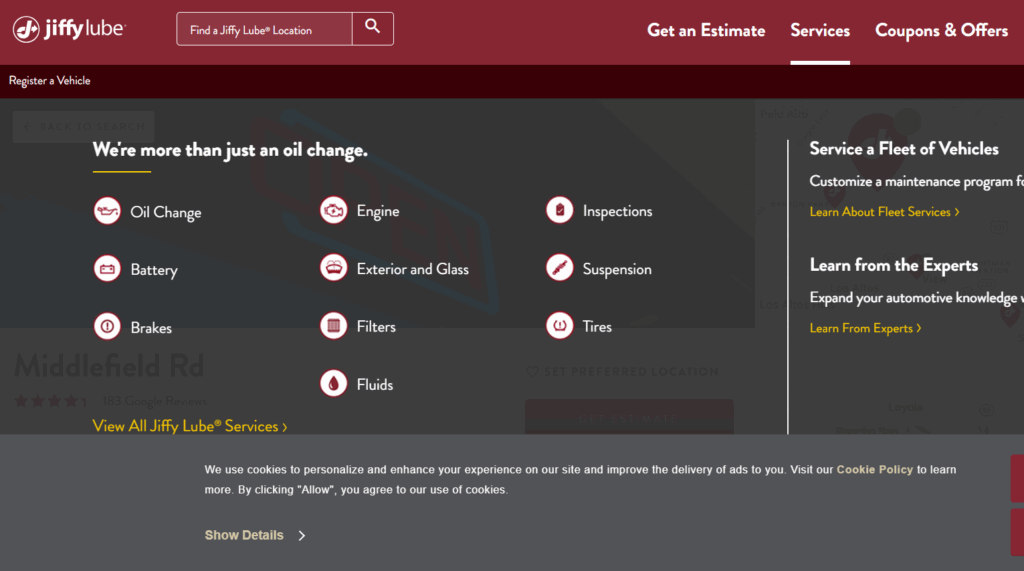This screenshot has width=1024, height=571.
Task: Click the Engine service icon
Action: (333, 210)
